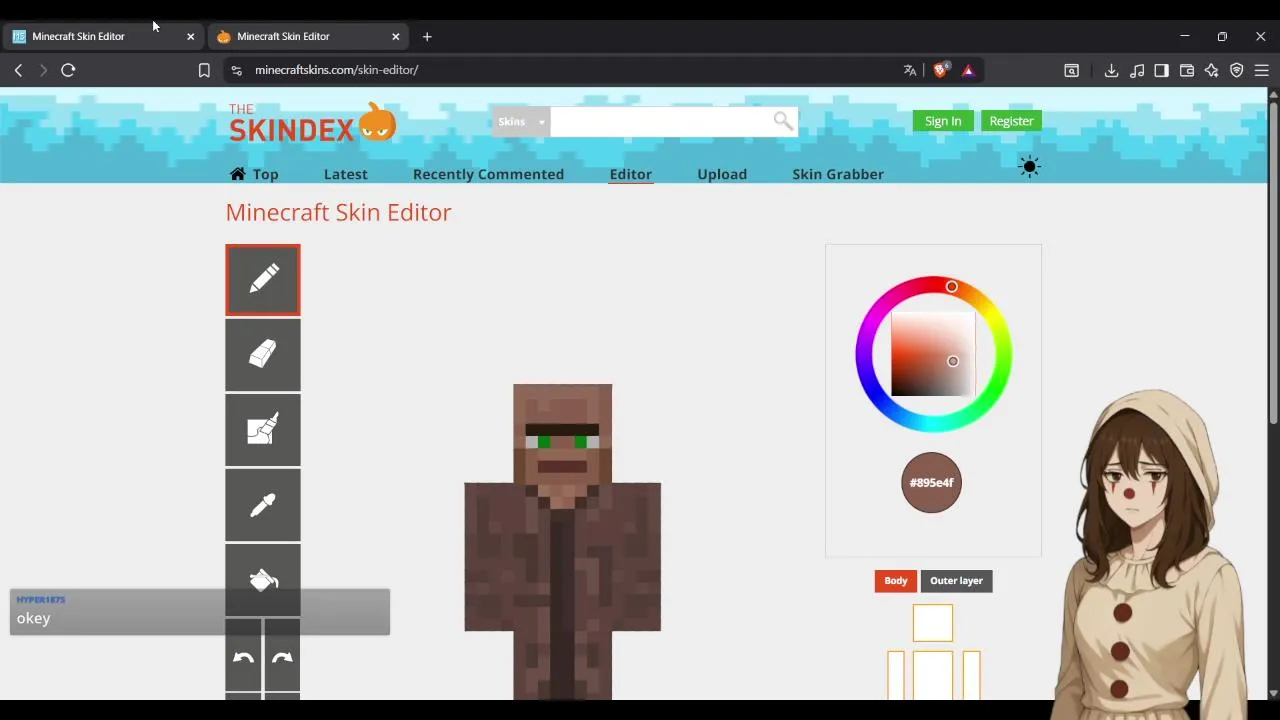The image size is (1280, 720).
Task: Toggle the slim arm box left of the torso
Action: click(896, 676)
